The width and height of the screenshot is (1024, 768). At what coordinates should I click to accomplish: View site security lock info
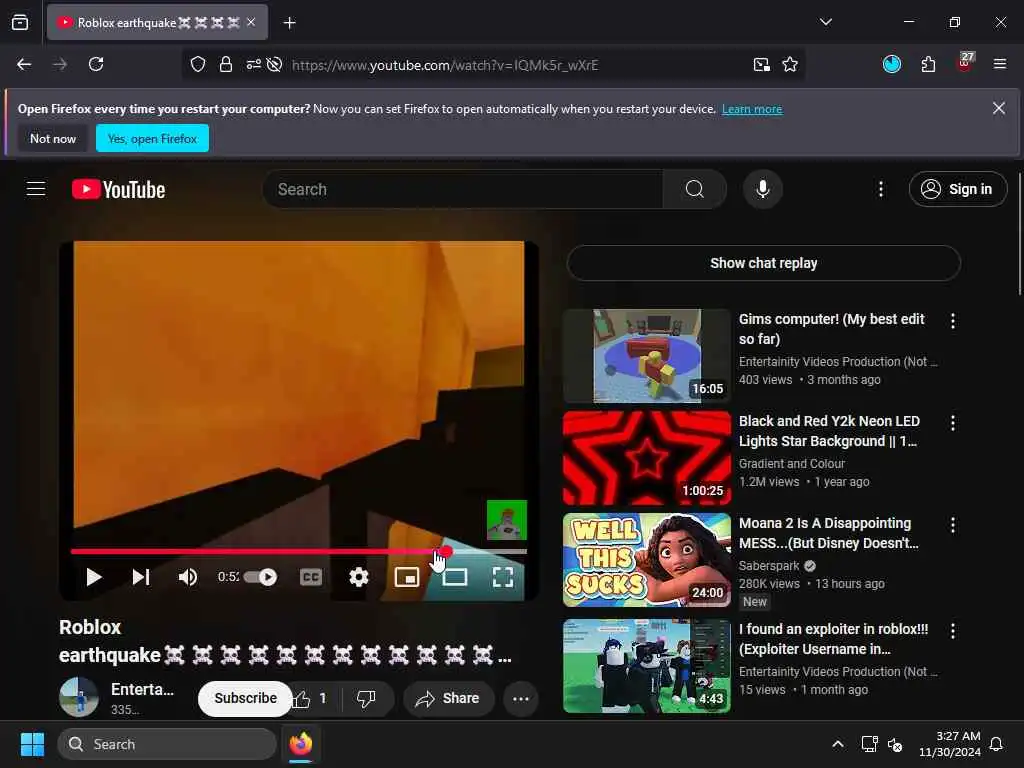(x=226, y=64)
